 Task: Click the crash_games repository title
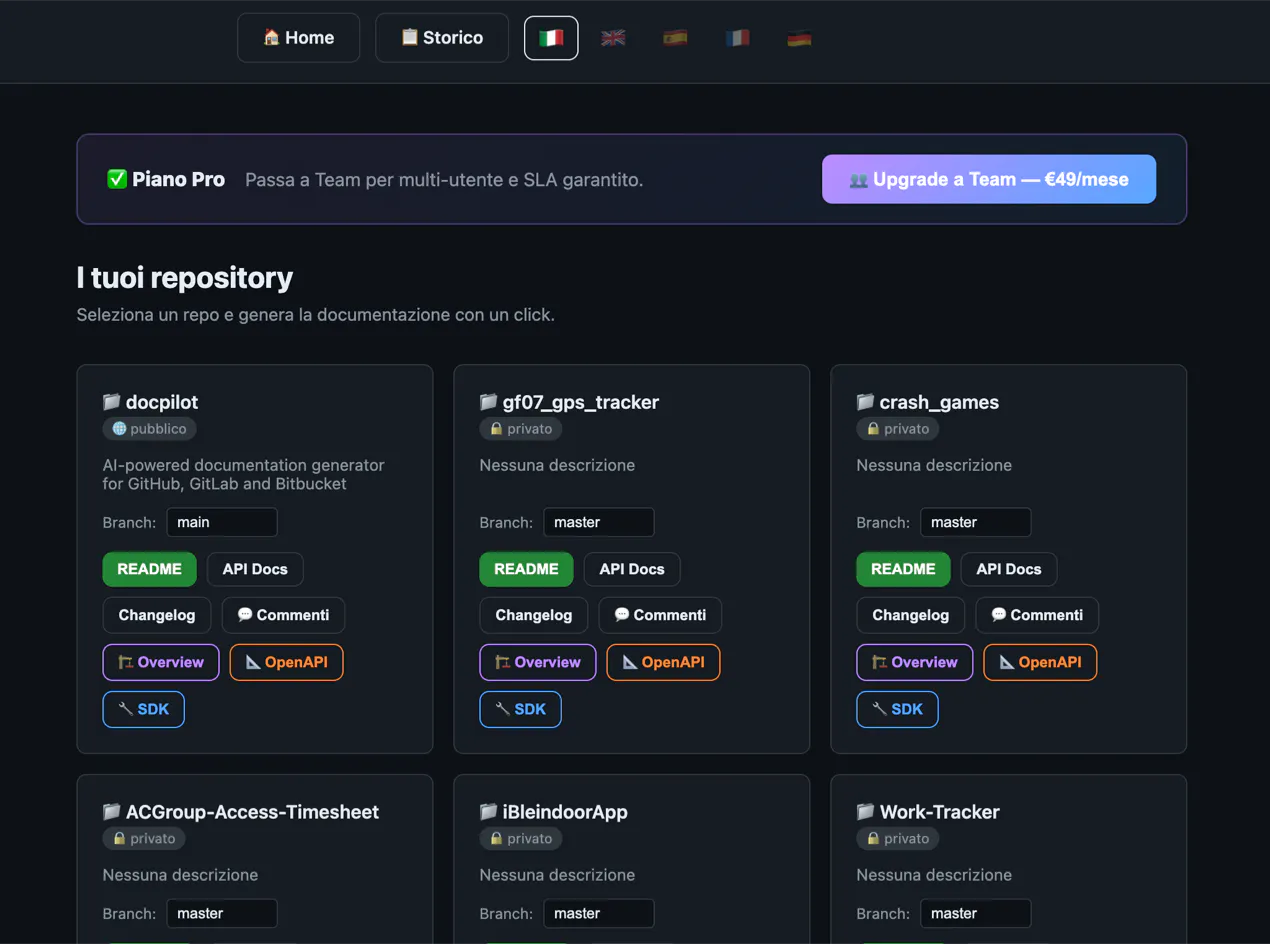coord(928,402)
